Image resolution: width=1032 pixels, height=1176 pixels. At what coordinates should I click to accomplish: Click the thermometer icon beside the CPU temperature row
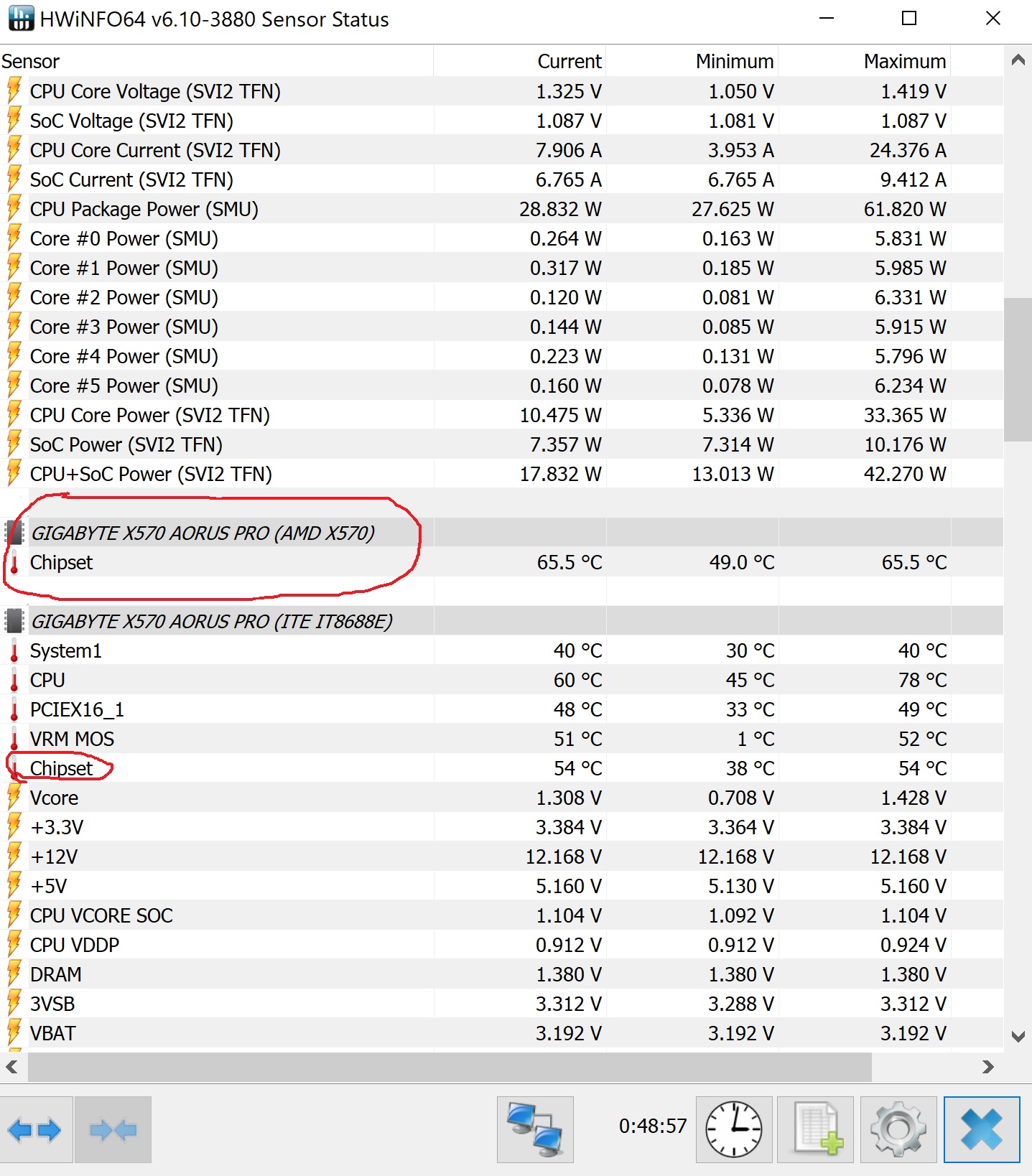[14, 681]
